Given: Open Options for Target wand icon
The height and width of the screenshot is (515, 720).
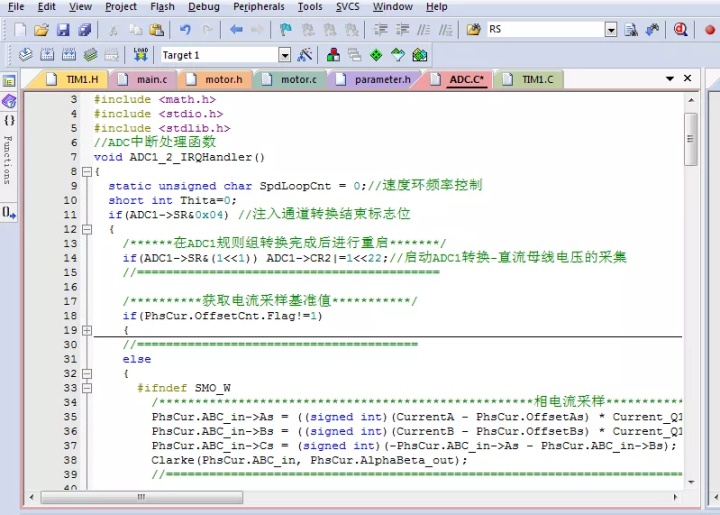Looking at the screenshot, I should click(x=304, y=55).
